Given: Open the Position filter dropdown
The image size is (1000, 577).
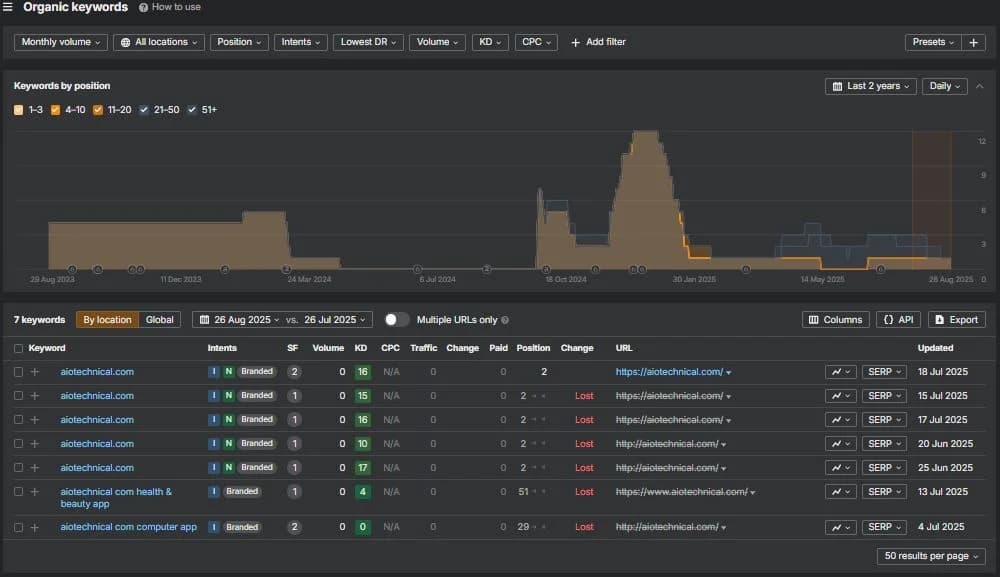Looking at the screenshot, I should [x=239, y=42].
